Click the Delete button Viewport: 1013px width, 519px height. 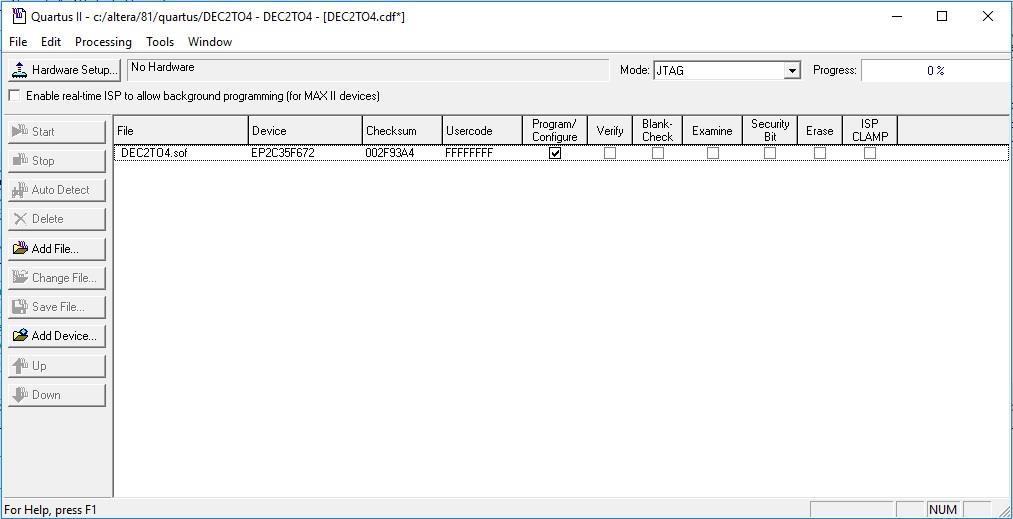click(x=56, y=218)
